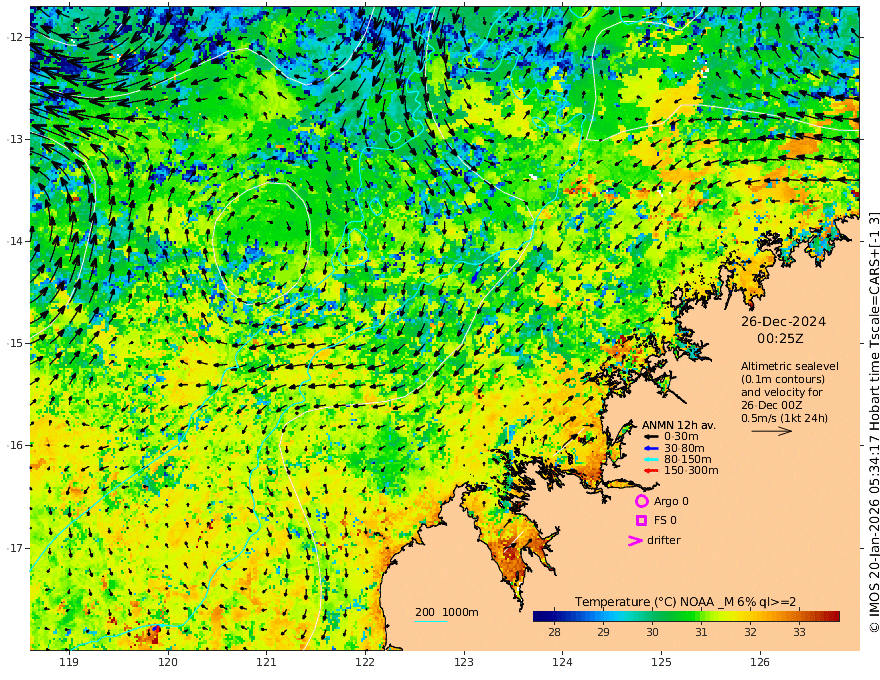Click the FS 0 label
This screenshot has width=880, height=680.
pos(665,521)
